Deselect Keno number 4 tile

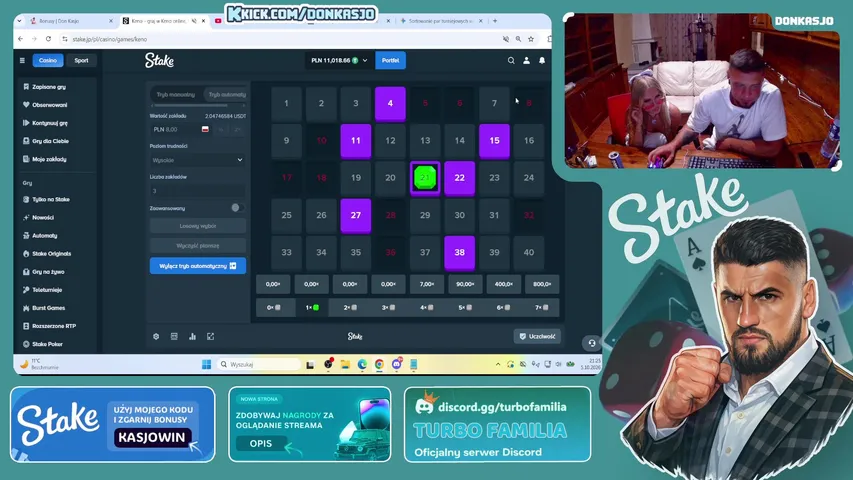click(x=390, y=103)
